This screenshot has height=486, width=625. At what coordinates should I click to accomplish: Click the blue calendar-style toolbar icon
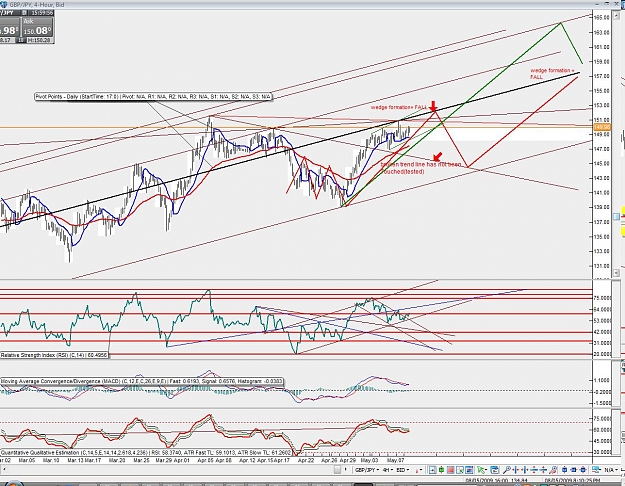point(494,470)
